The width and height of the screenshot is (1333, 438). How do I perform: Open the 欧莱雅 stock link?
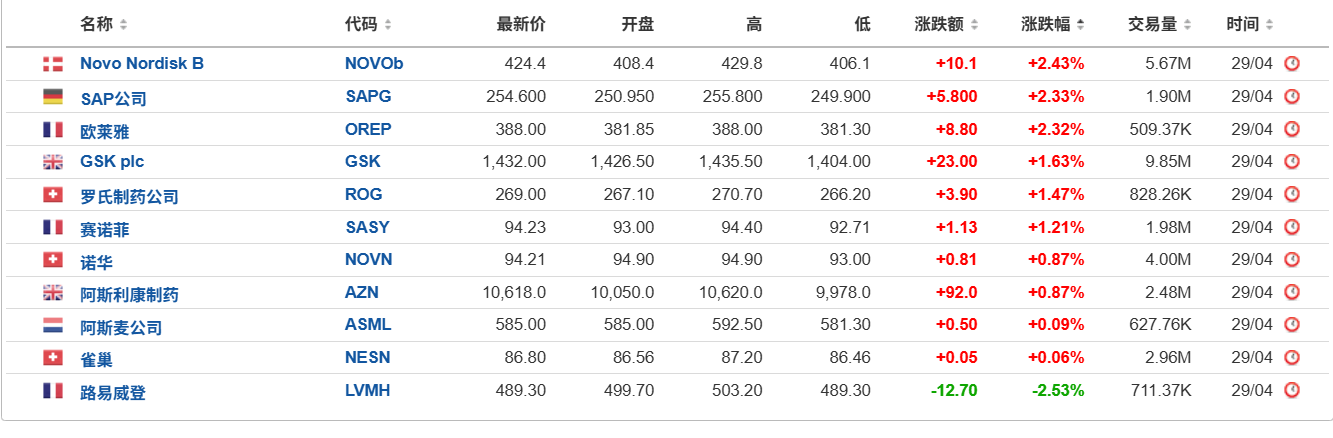tap(105, 131)
